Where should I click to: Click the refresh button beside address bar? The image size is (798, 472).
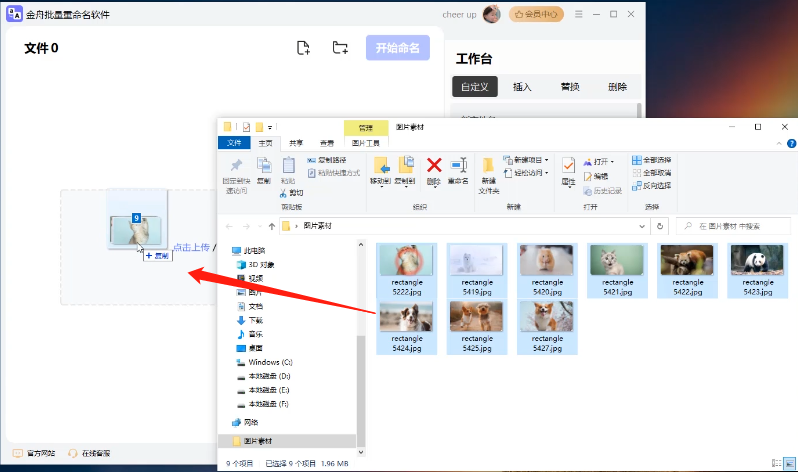660,226
